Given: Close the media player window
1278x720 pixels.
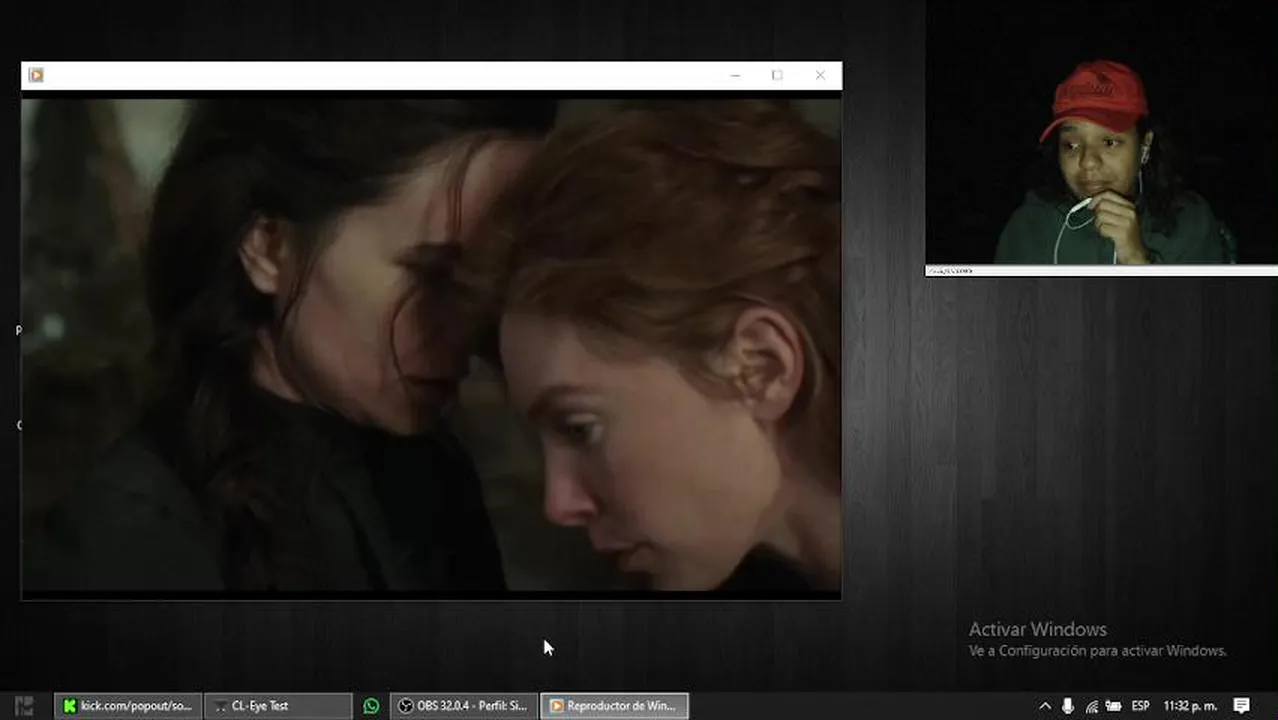Looking at the screenshot, I should (820, 75).
